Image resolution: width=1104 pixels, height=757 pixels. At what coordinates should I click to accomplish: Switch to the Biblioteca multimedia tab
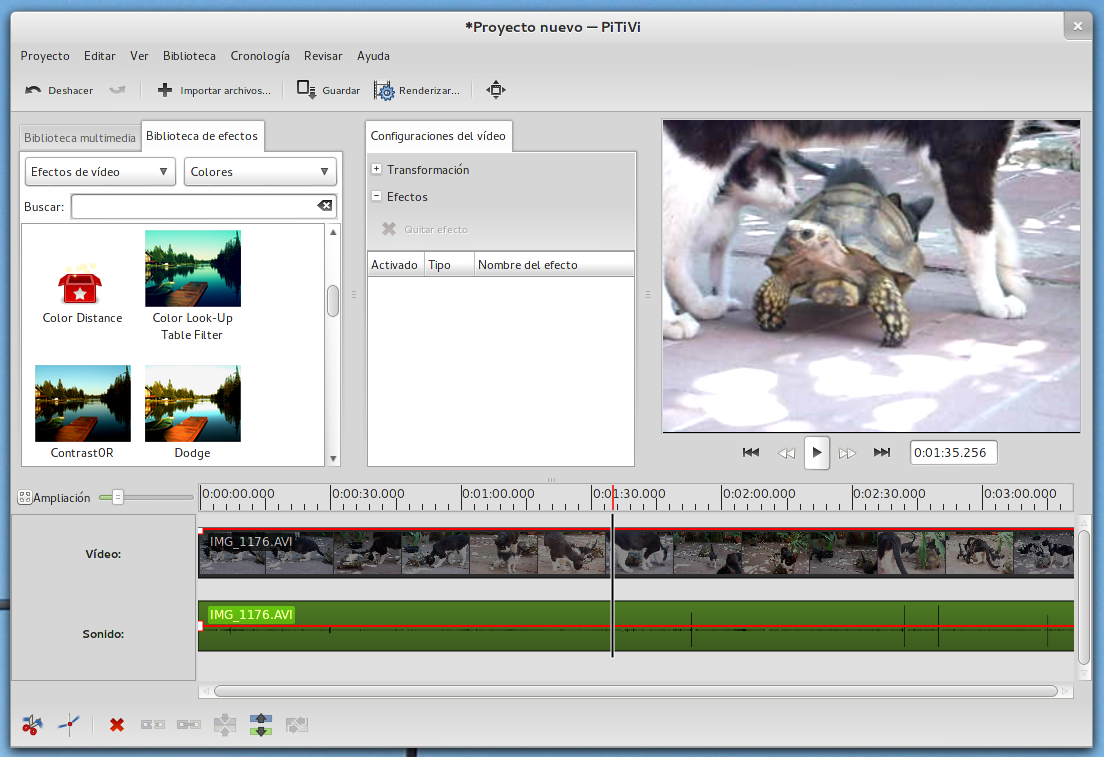pyautogui.click(x=79, y=136)
